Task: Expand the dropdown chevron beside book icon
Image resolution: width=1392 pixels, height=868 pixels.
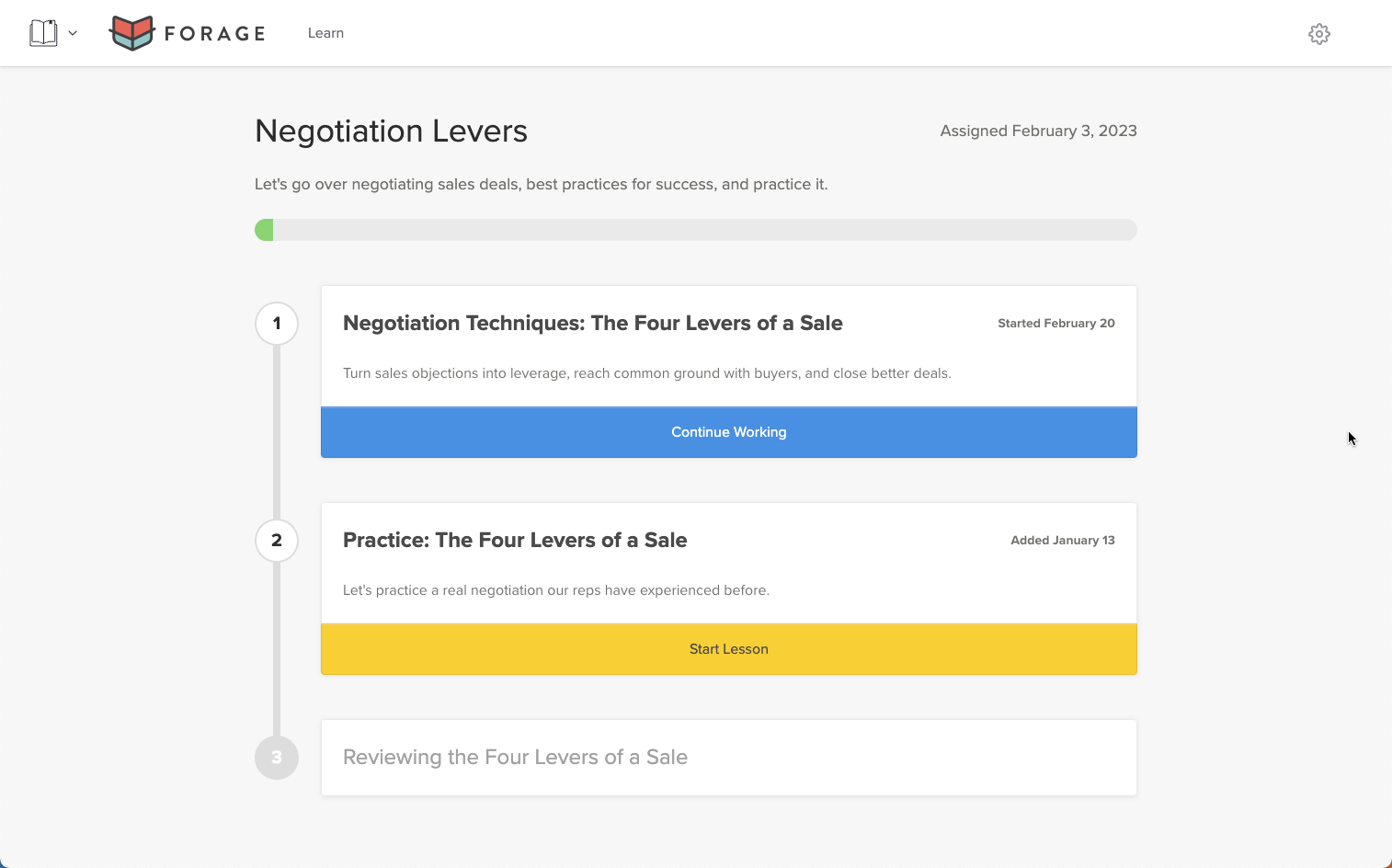Action: [73, 33]
